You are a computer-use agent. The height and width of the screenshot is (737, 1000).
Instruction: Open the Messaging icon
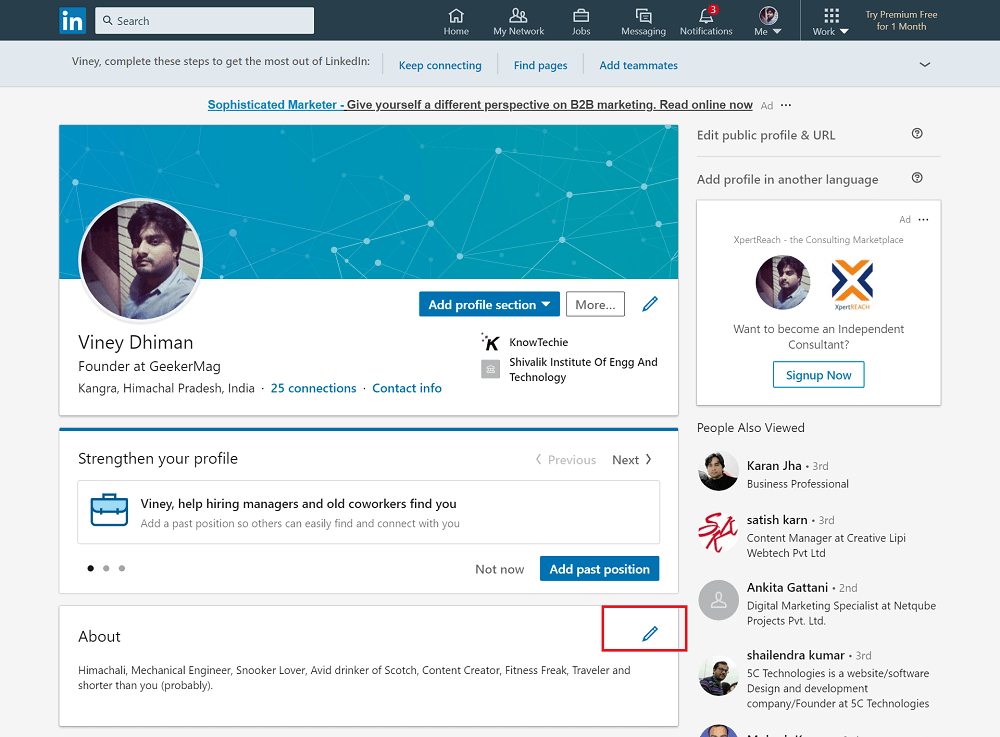643,22
